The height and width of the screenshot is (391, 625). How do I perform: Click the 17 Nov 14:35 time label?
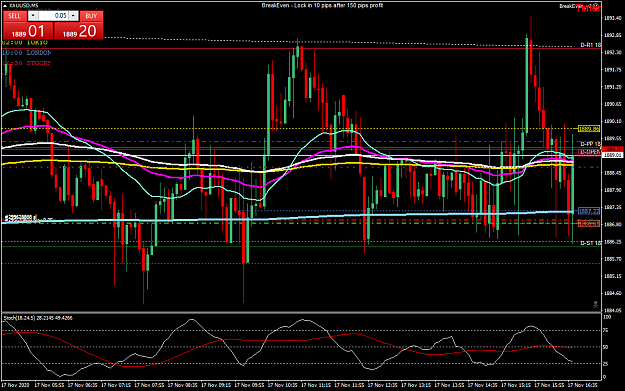[x=482, y=385]
